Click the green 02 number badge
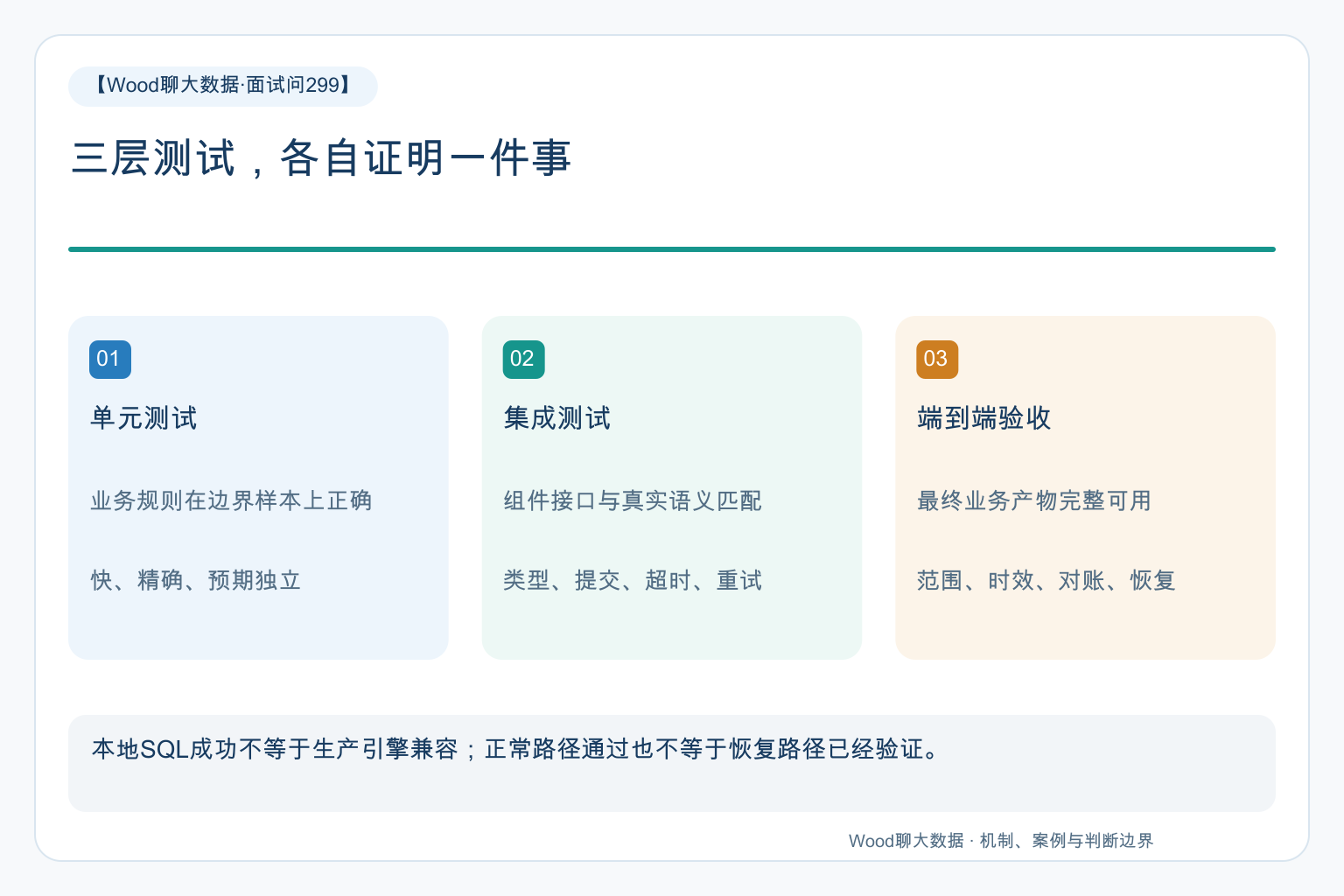The image size is (1344, 896). 524,359
